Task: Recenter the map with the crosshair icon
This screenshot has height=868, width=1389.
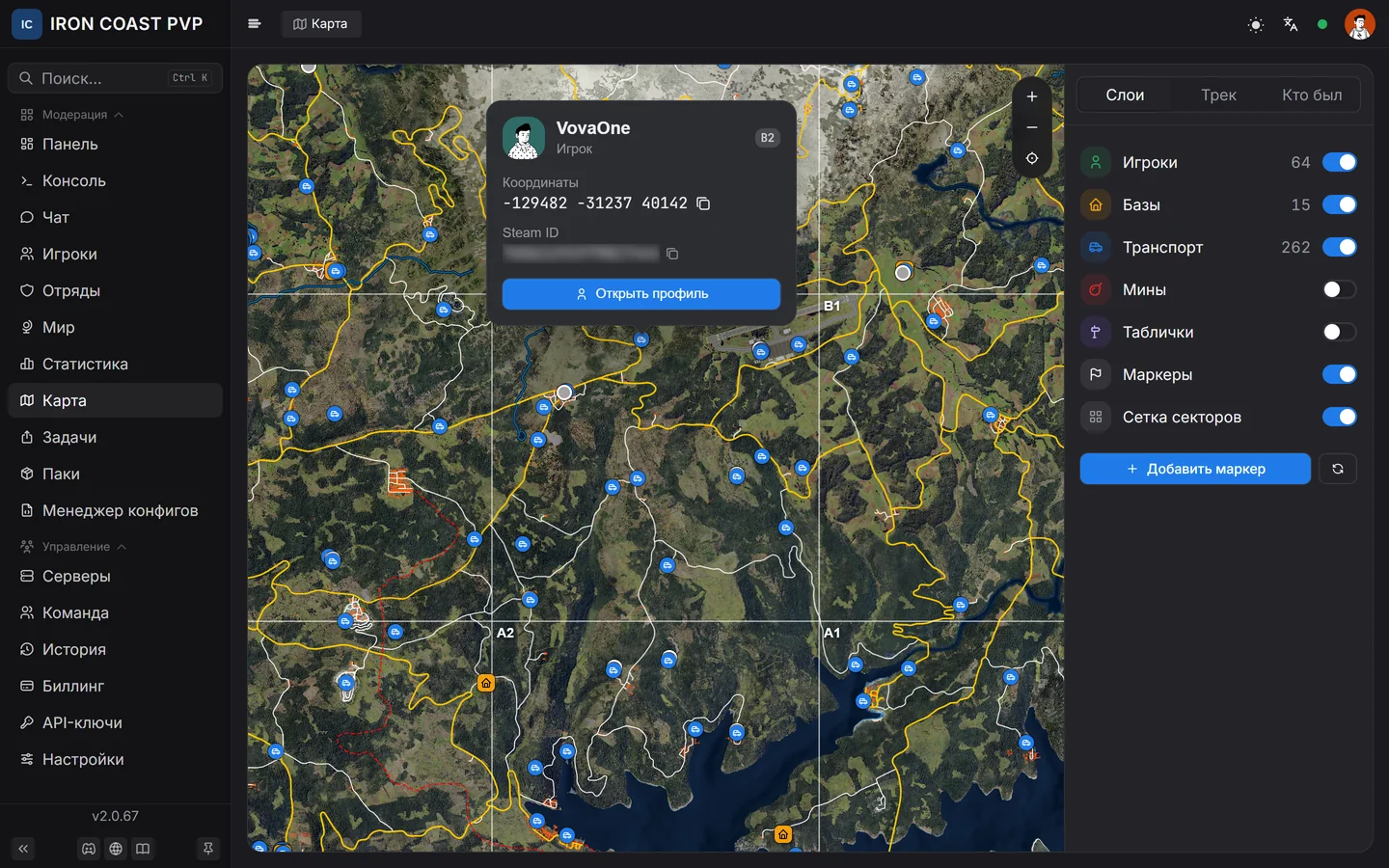Action: click(x=1032, y=158)
